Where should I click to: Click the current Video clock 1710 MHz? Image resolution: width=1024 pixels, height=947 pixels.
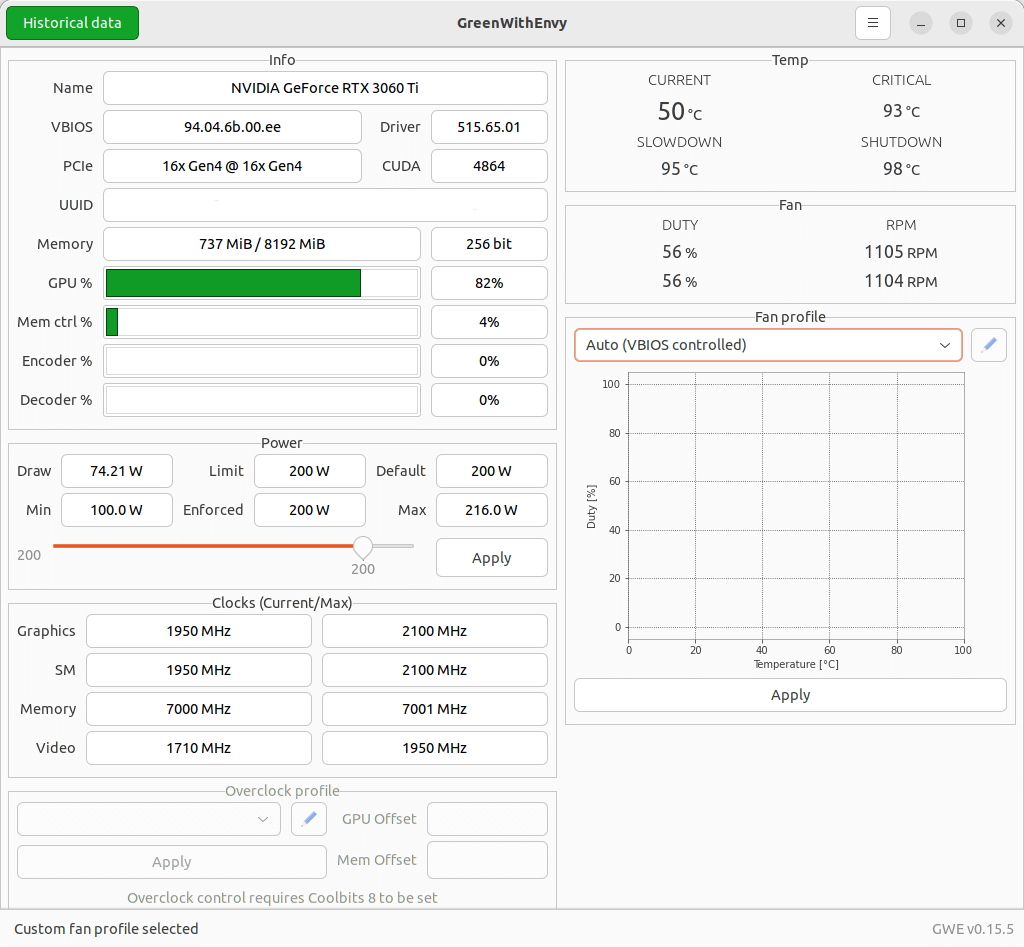[199, 748]
